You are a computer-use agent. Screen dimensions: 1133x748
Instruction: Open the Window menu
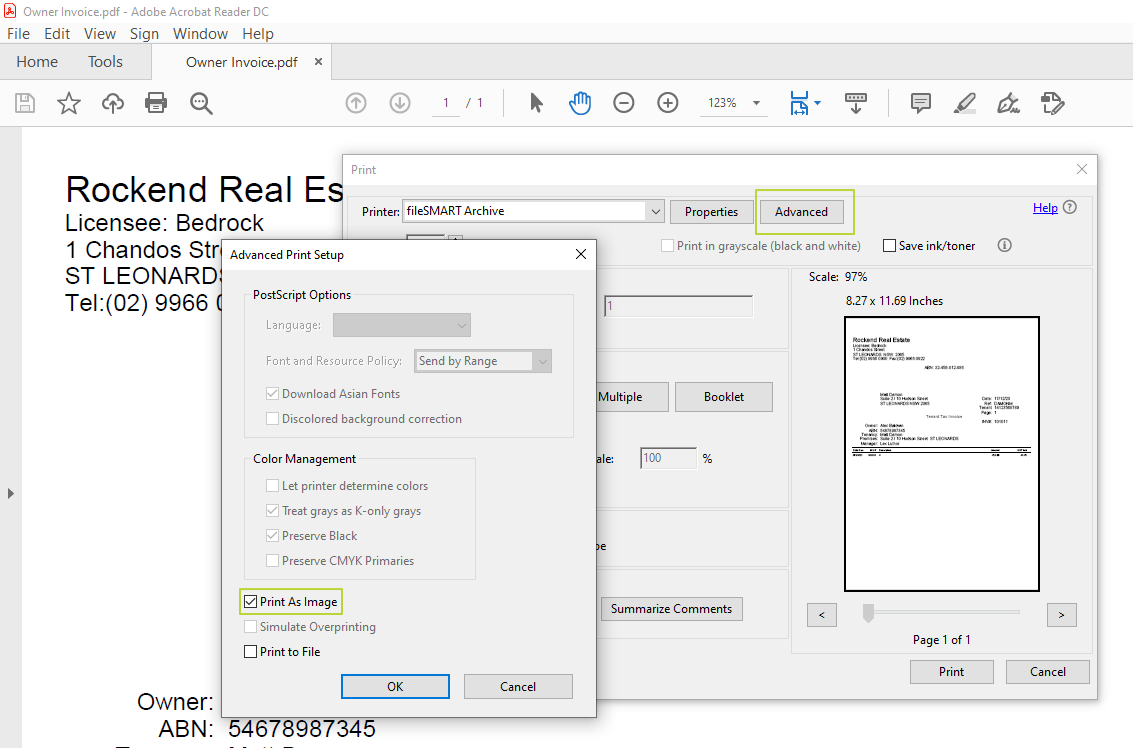[x=200, y=33]
